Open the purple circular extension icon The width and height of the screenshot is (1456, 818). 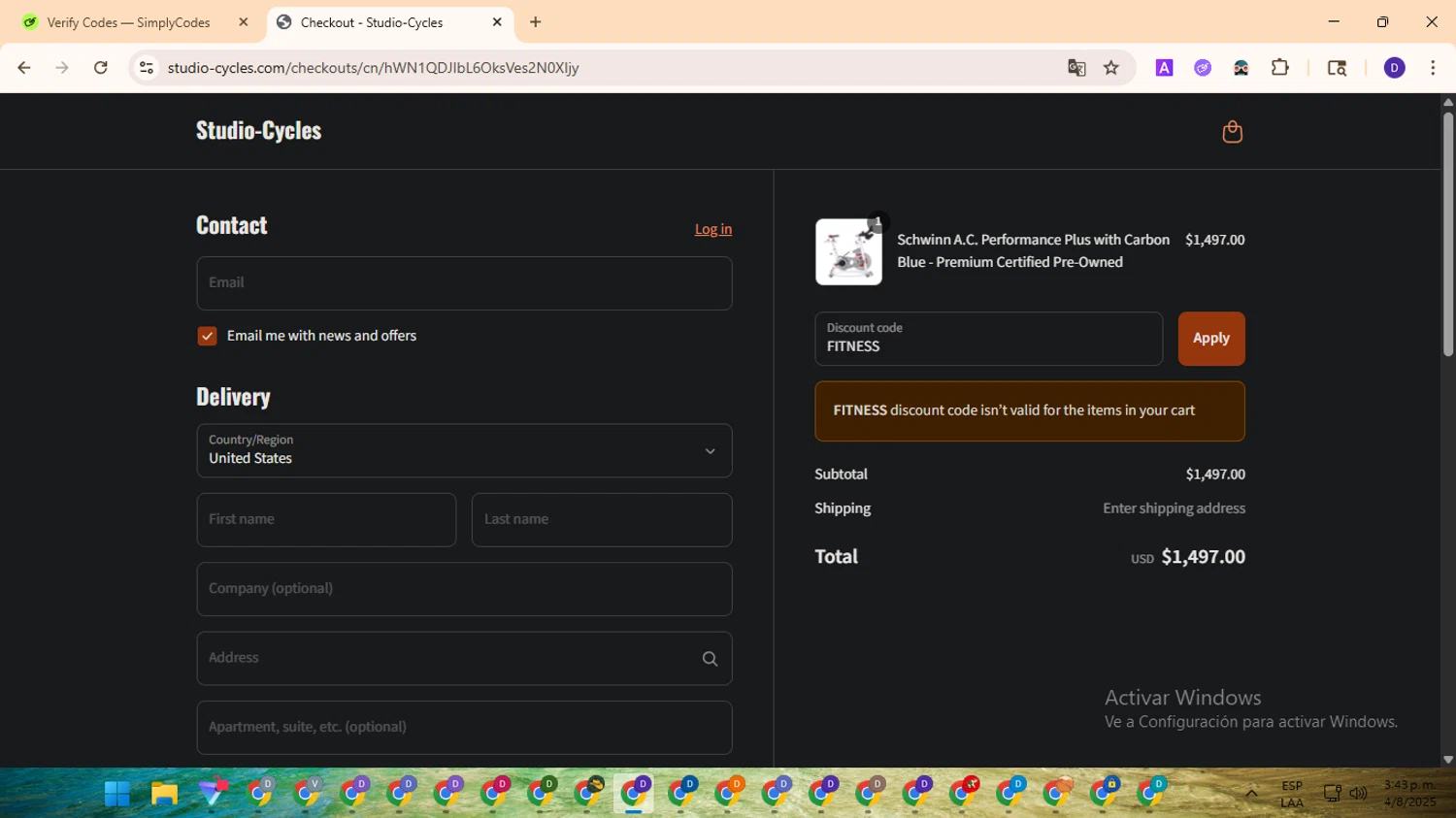[x=1203, y=68]
